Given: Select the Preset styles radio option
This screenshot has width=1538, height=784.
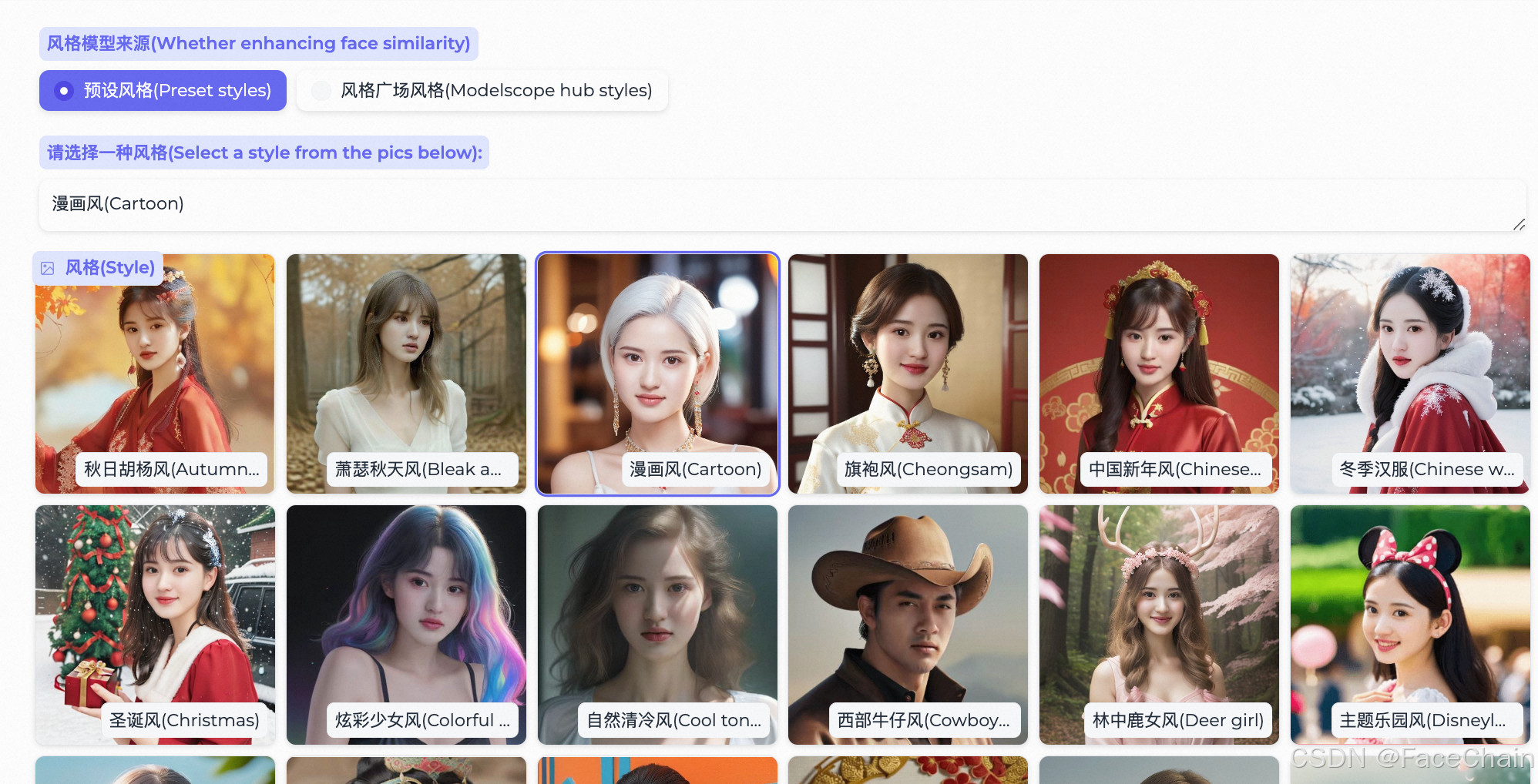Looking at the screenshot, I should (x=163, y=90).
